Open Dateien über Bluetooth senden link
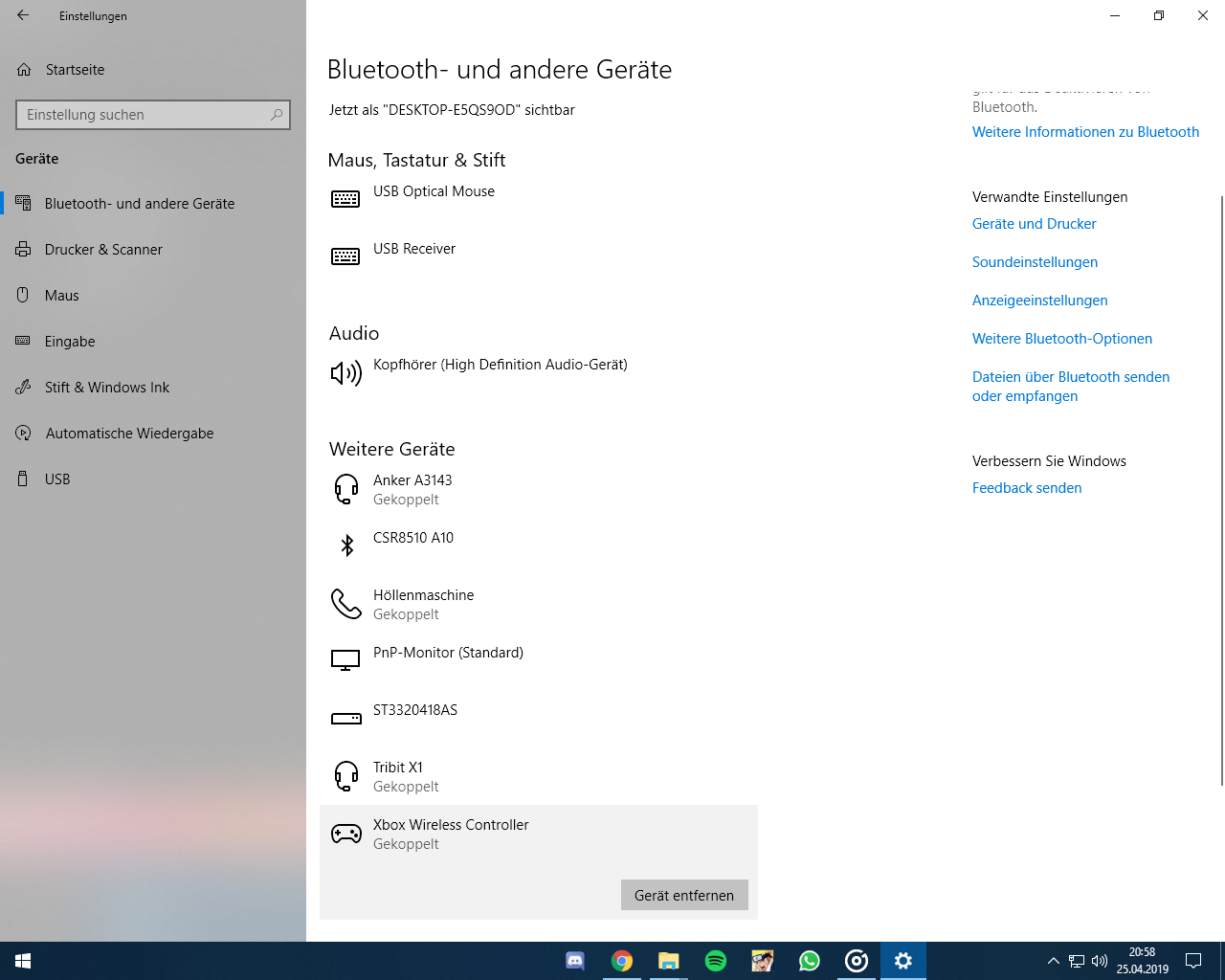 (x=1071, y=387)
